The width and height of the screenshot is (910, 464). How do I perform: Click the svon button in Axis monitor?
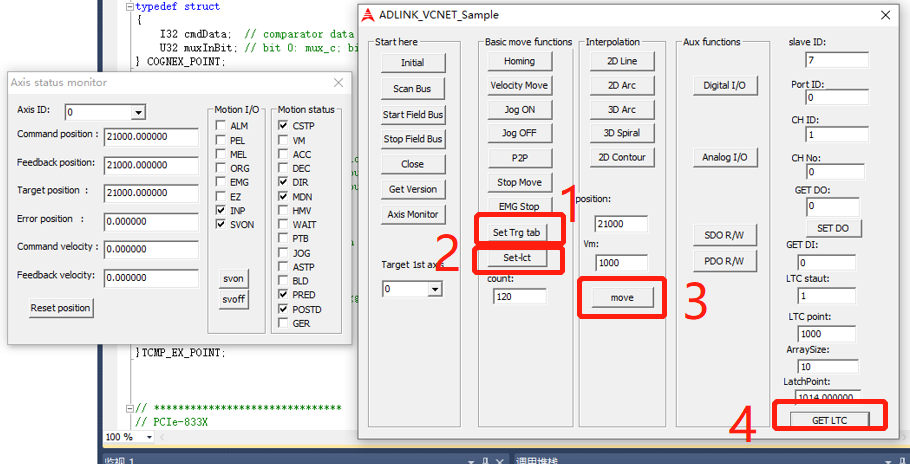pyautogui.click(x=233, y=278)
